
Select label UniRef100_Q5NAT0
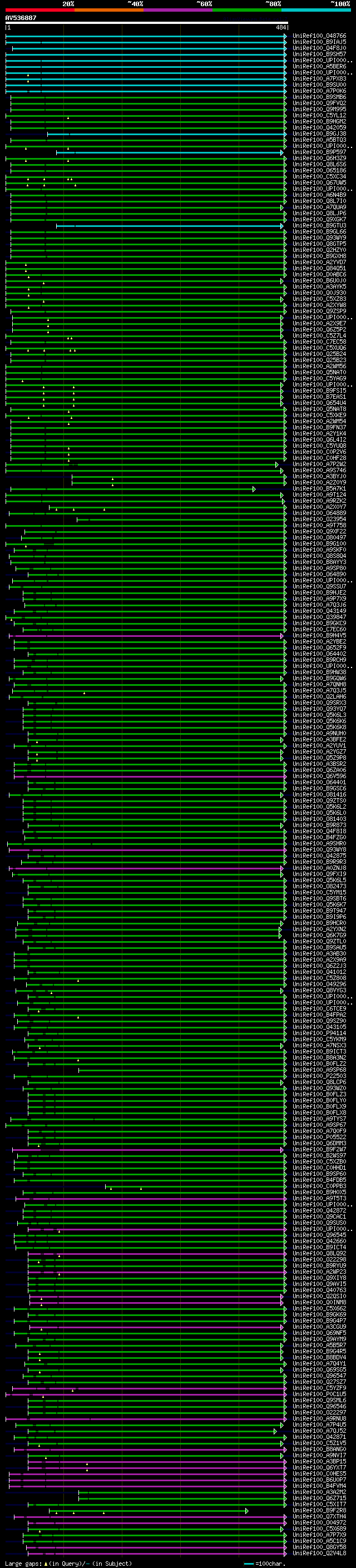[319, 373]
